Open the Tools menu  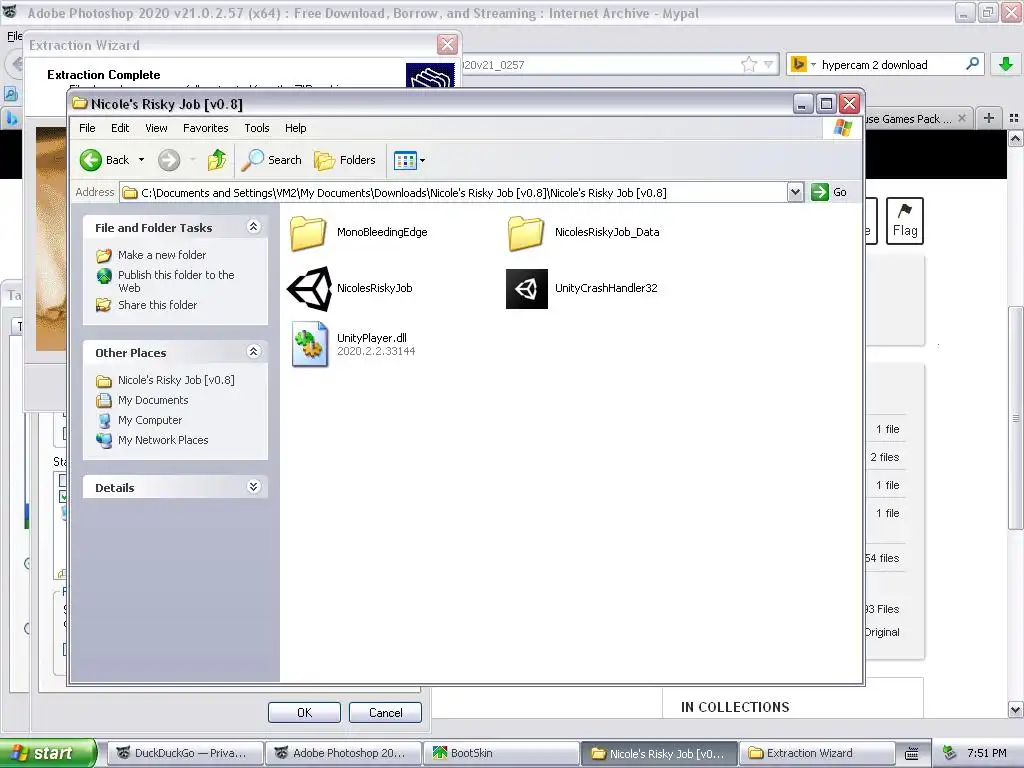click(257, 128)
